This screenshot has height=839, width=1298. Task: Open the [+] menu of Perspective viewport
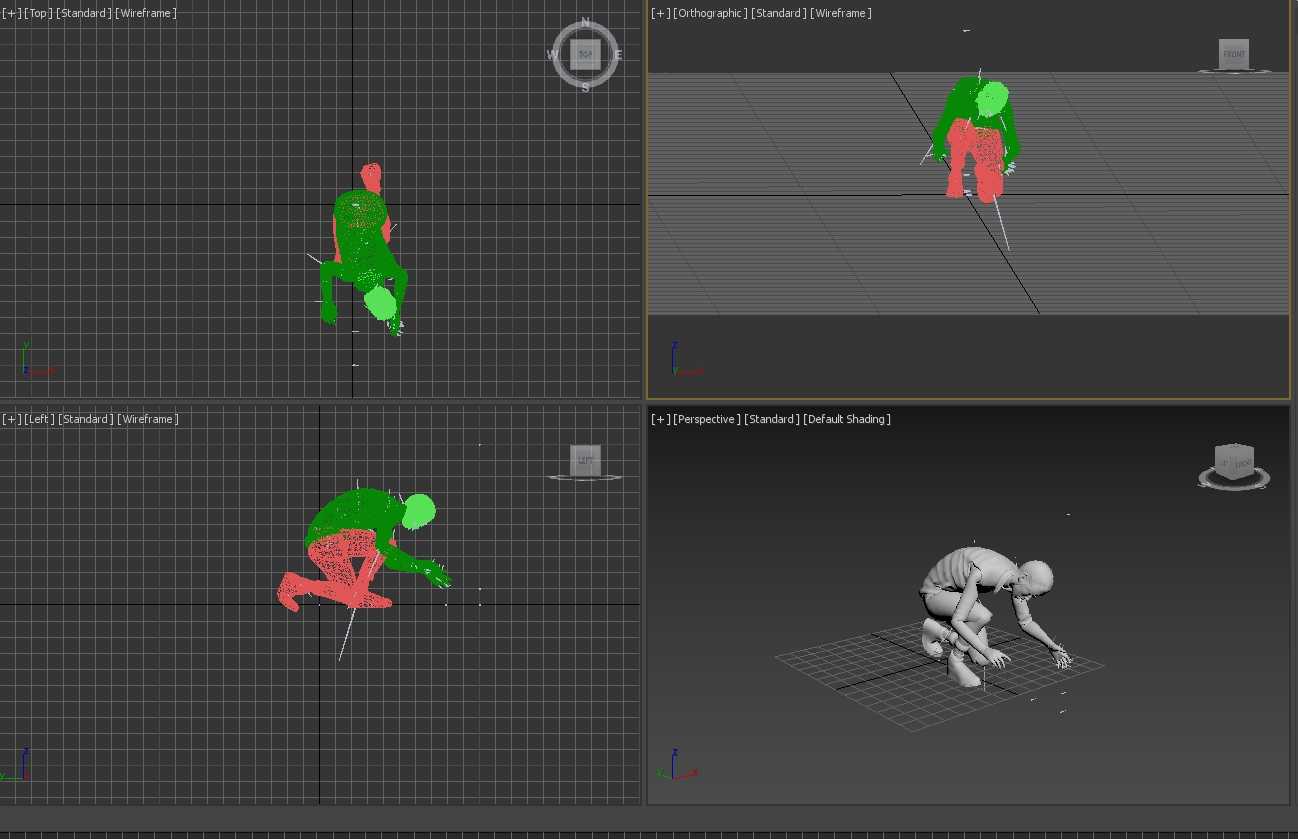pyautogui.click(x=660, y=419)
